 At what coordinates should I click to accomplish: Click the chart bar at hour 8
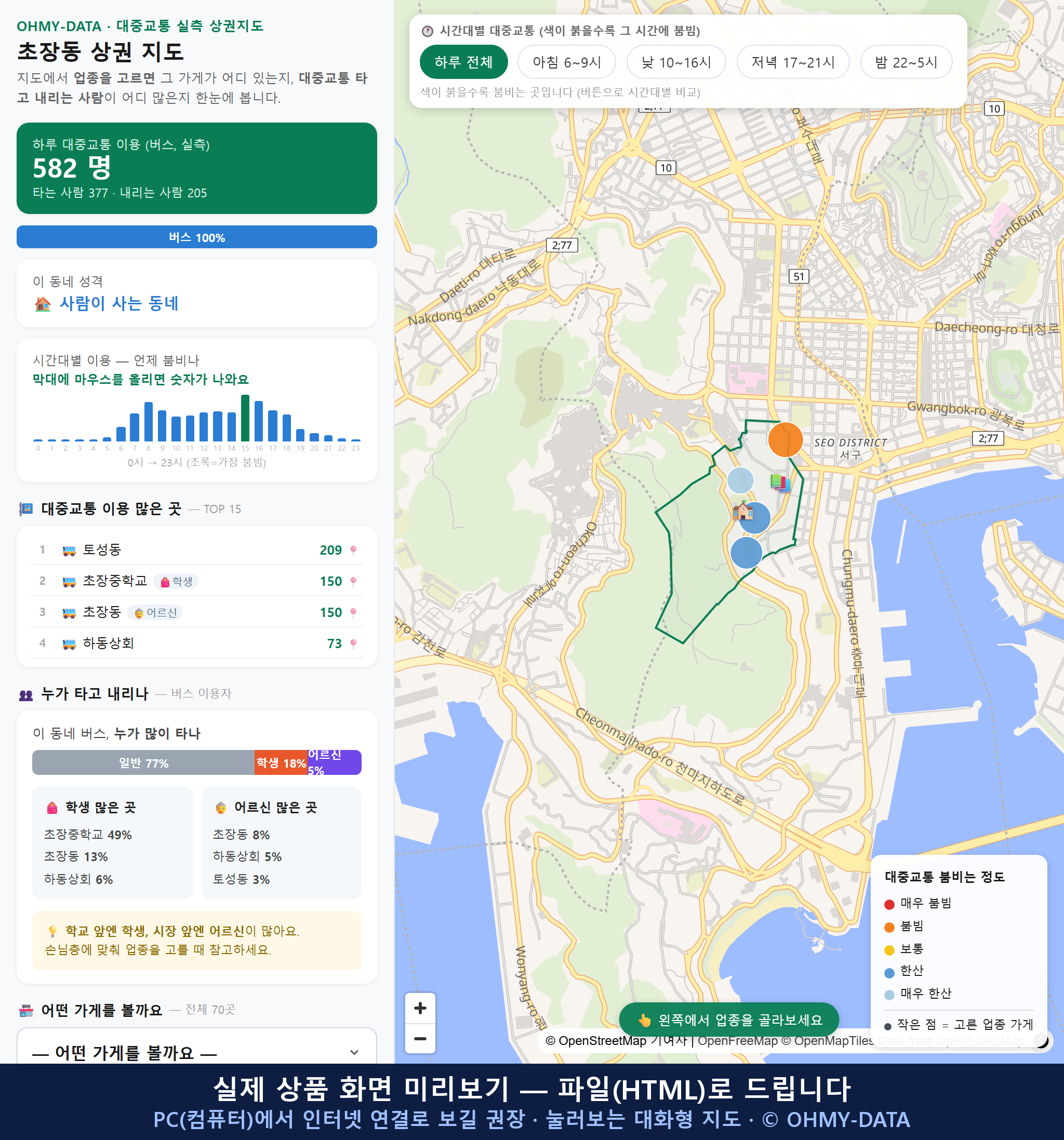pos(149,421)
